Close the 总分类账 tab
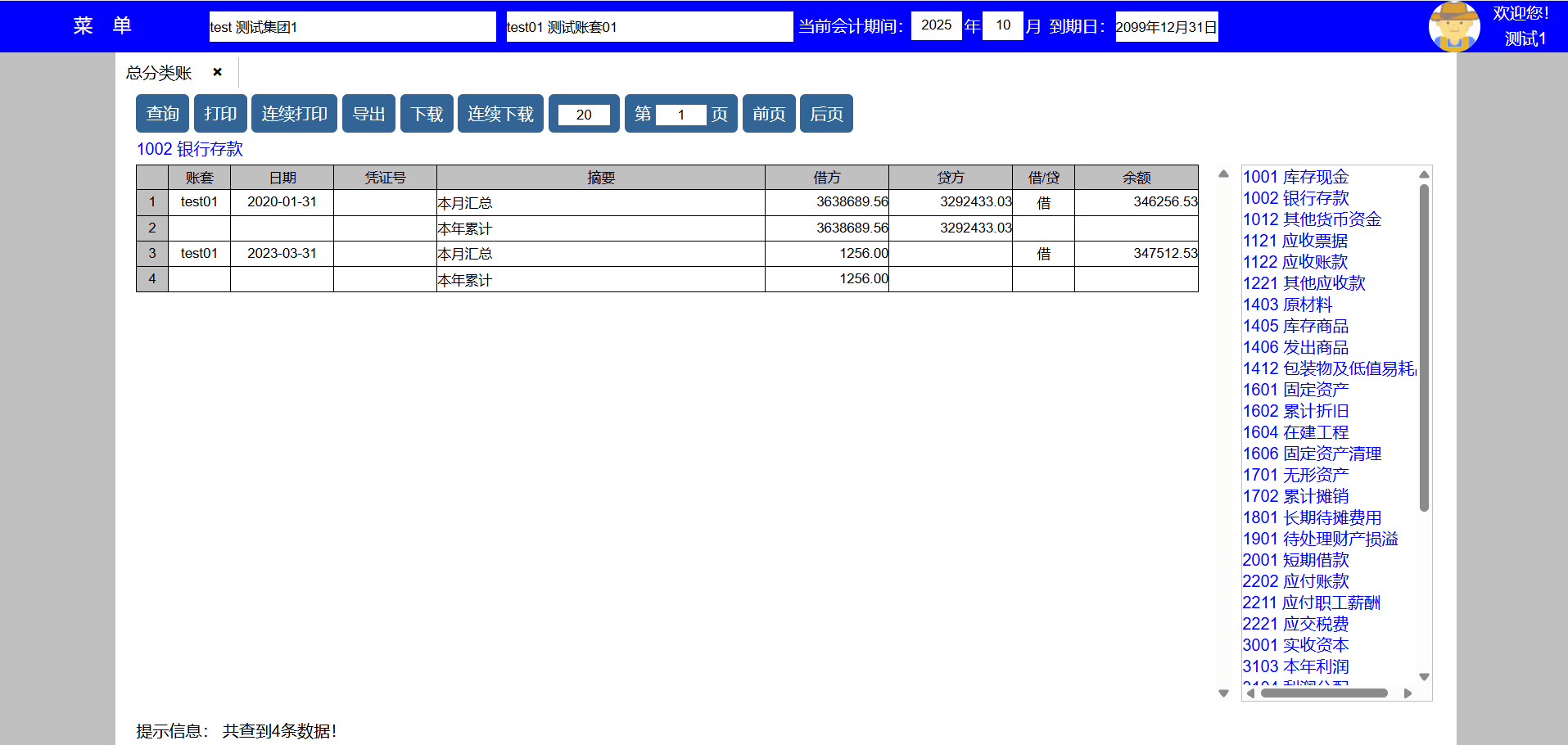This screenshot has width=1568, height=745. [217, 72]
